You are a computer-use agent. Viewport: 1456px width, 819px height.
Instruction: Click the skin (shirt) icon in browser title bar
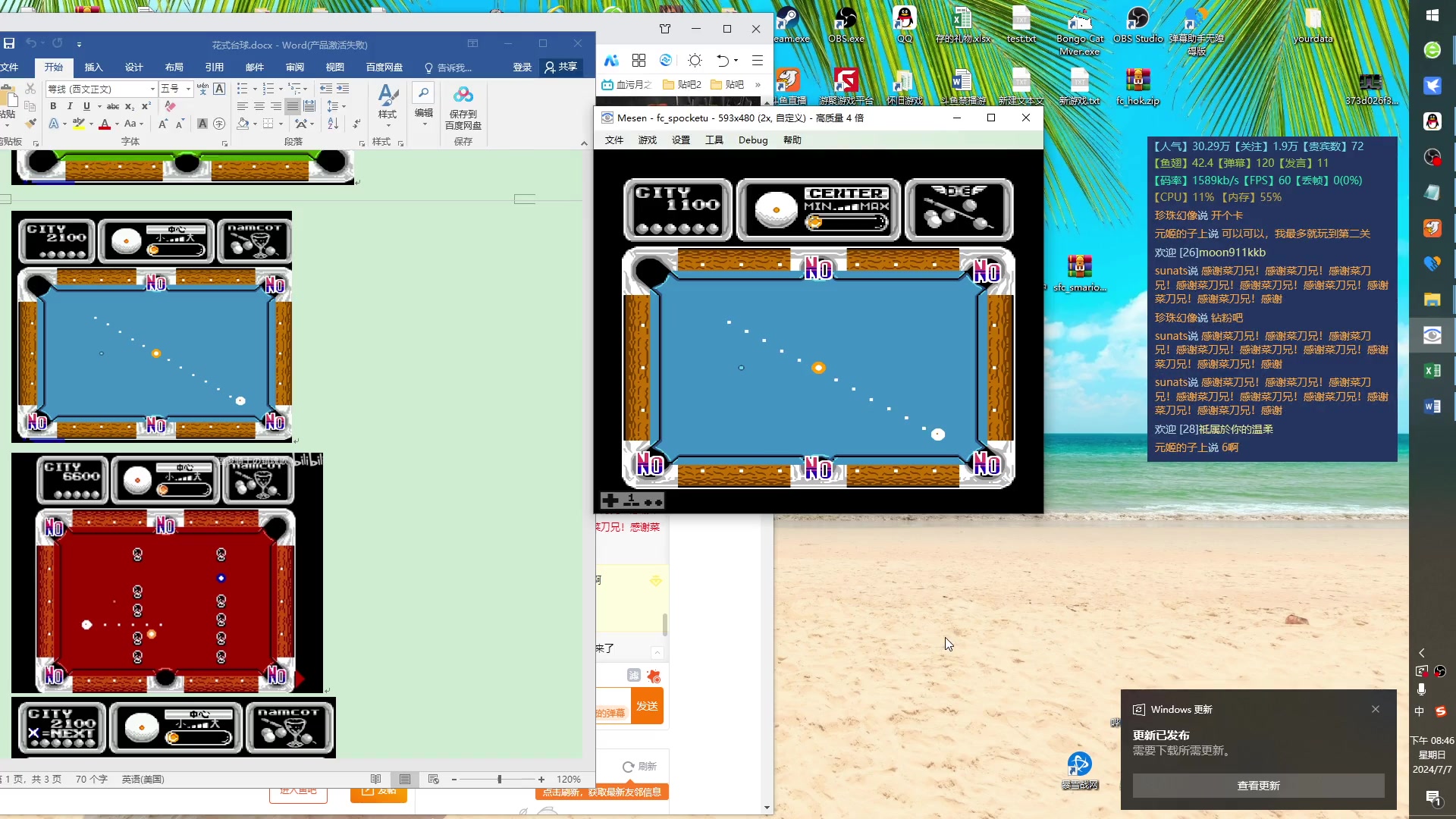coord(665,29)
